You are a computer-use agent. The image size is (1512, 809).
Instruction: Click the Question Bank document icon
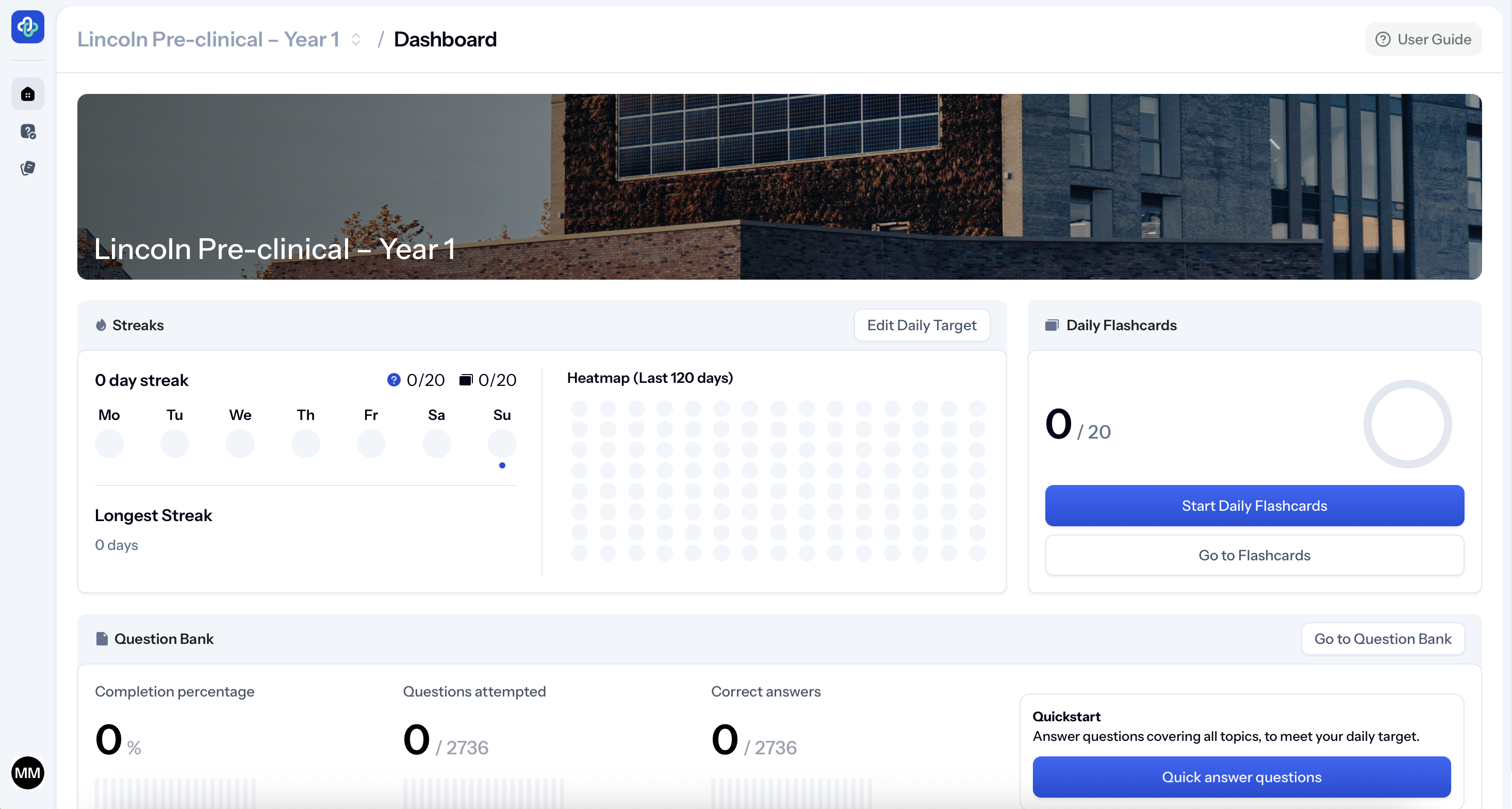102,639
